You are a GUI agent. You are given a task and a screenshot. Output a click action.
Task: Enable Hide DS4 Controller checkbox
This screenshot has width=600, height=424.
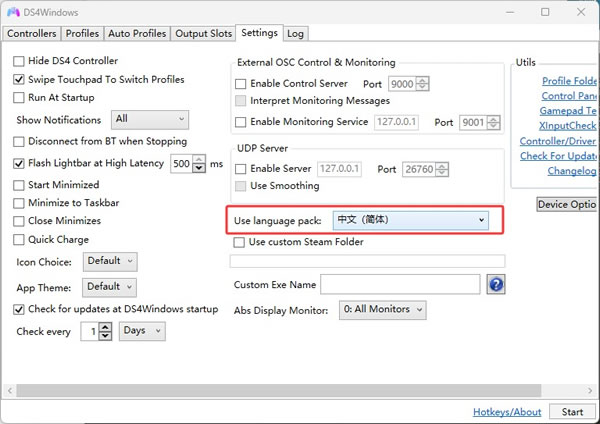click(x=19, y=62)
